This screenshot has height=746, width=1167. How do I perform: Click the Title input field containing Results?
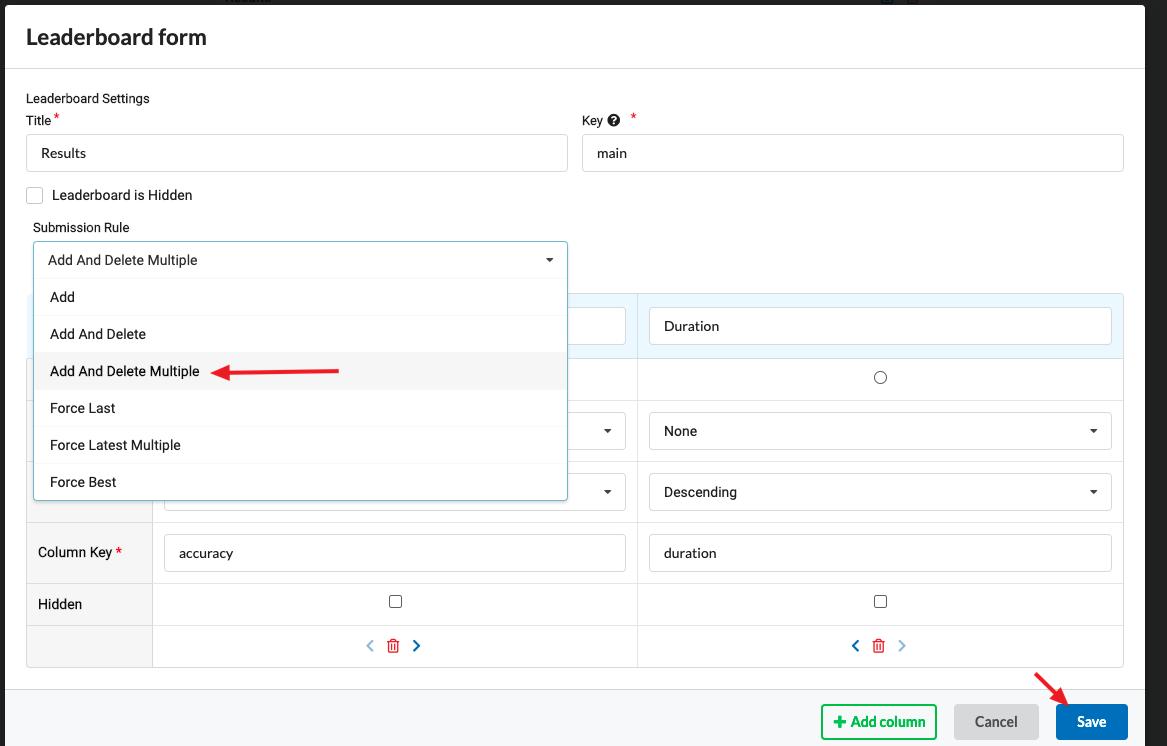point(296,153)
